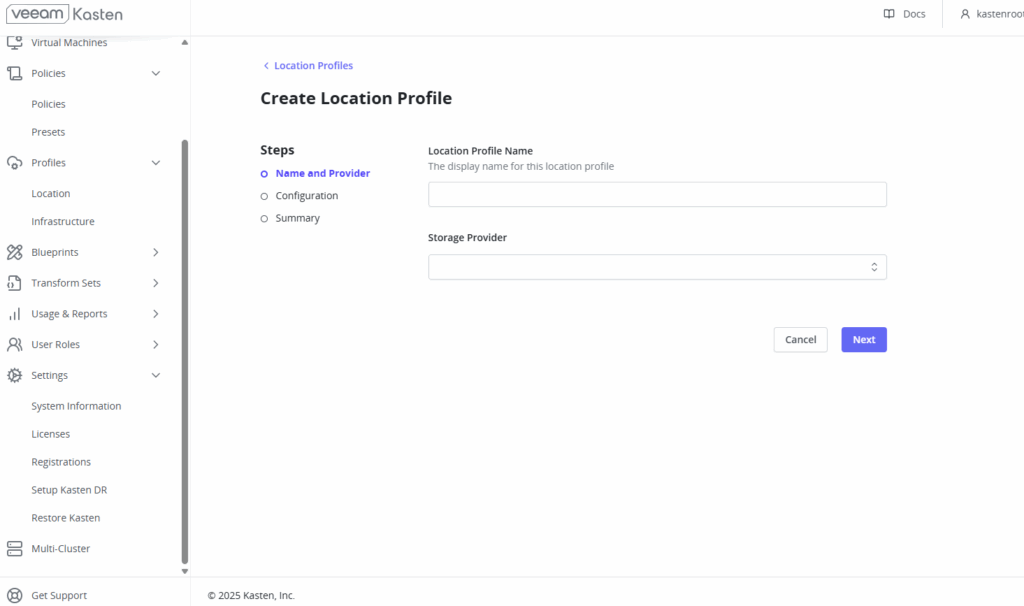The width and height of the screenshot is (1024, 606).
Task: Click the Next button
Action: click(863, 339)
